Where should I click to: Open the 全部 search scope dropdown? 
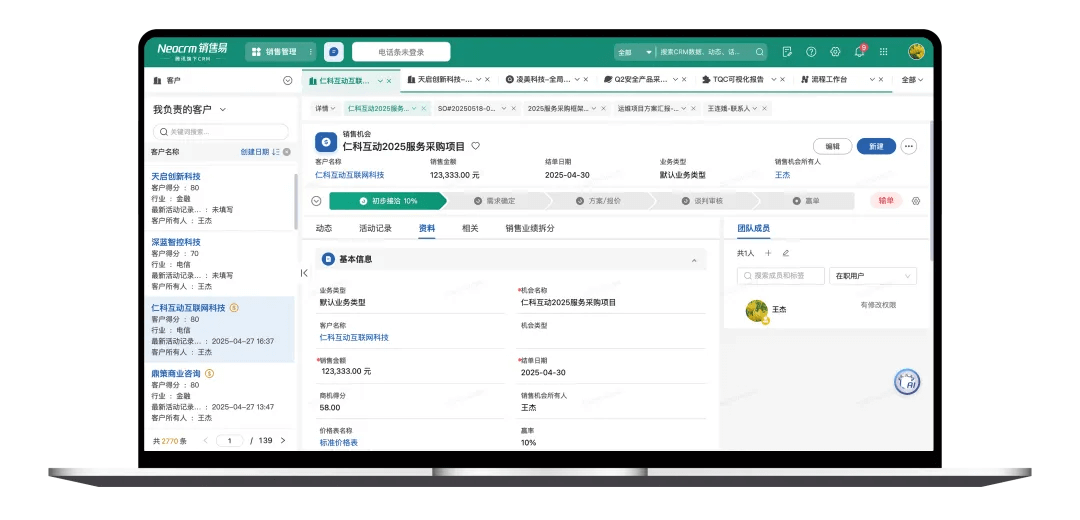pyautogui.click(x=634, y=52)
